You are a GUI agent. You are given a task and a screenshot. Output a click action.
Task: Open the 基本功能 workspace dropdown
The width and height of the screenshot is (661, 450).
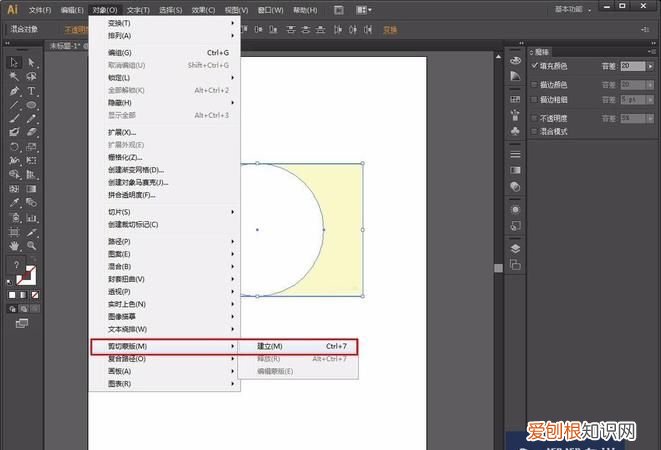(572, 9)
